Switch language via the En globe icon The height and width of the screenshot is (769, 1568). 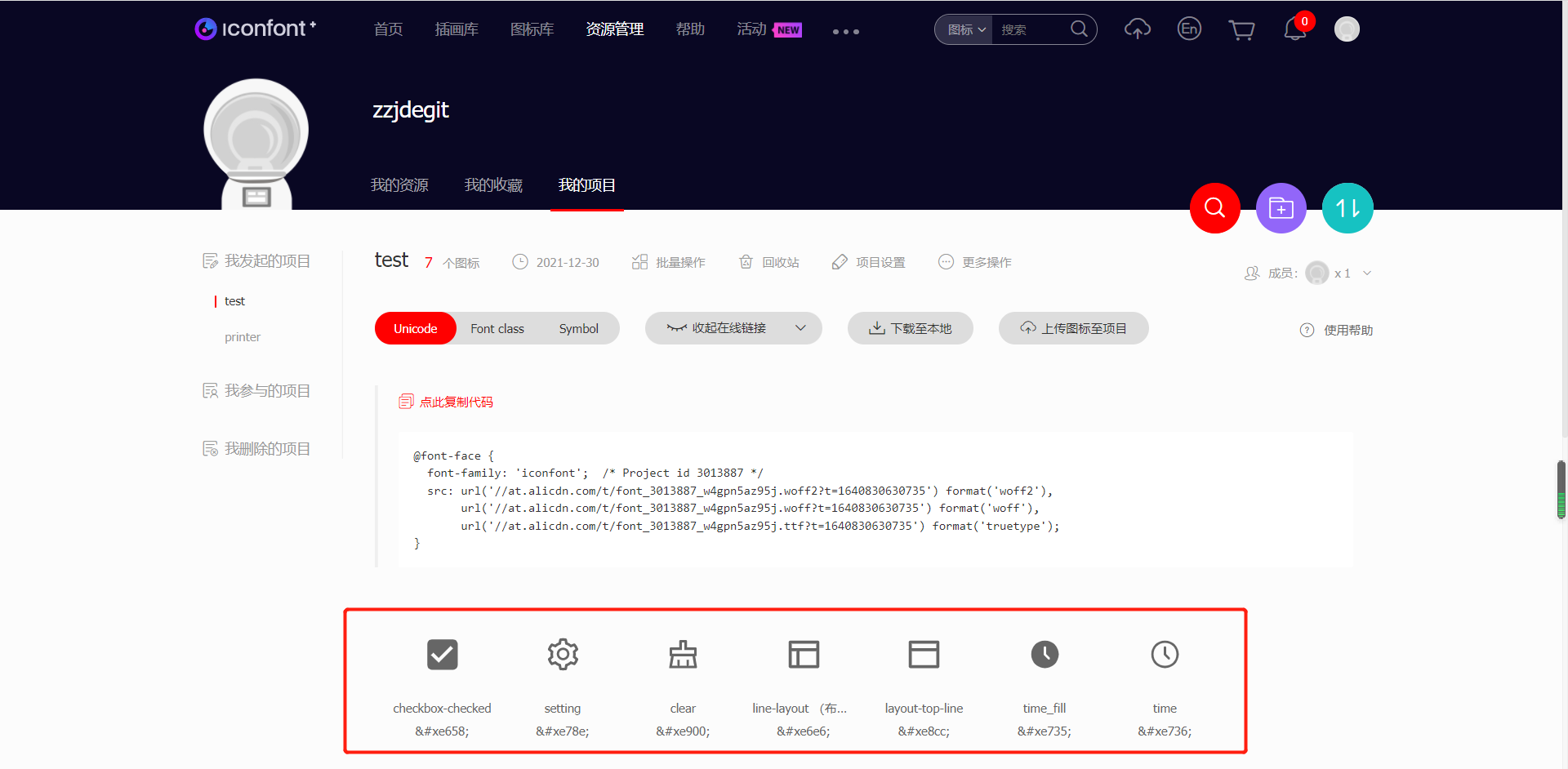tap(1189, 29)
